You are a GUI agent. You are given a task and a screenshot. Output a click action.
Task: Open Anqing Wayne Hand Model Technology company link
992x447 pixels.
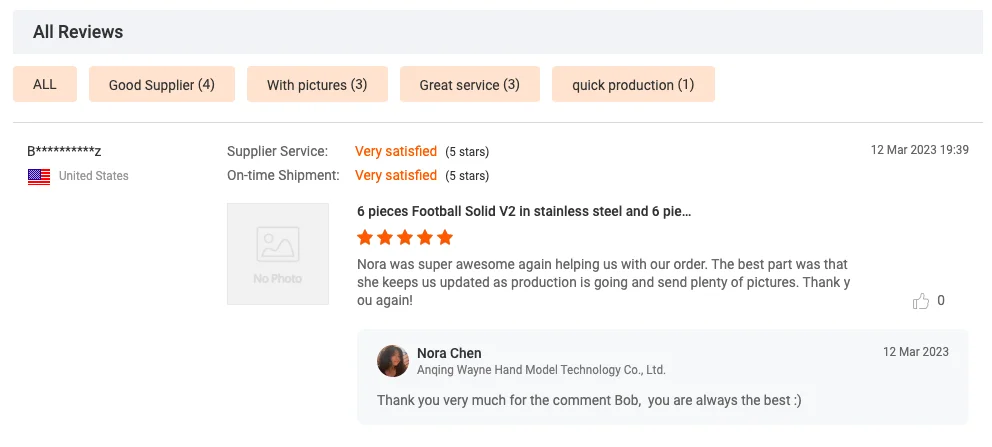click(541, 370)
